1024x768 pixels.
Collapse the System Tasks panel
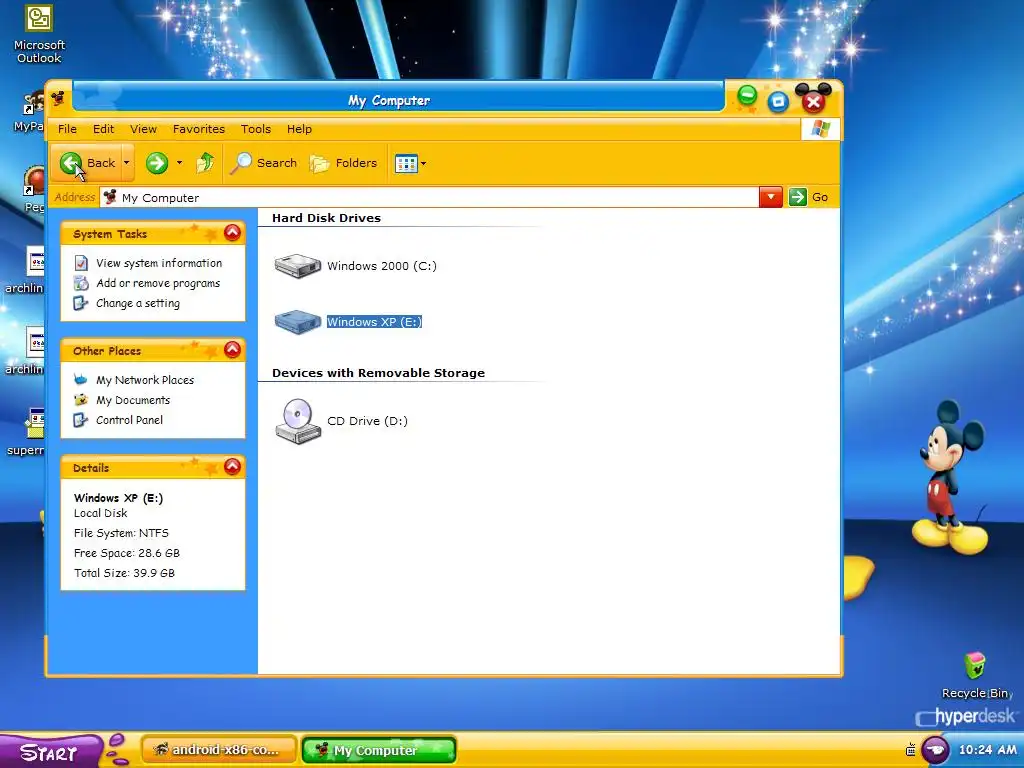pos(232,233)
